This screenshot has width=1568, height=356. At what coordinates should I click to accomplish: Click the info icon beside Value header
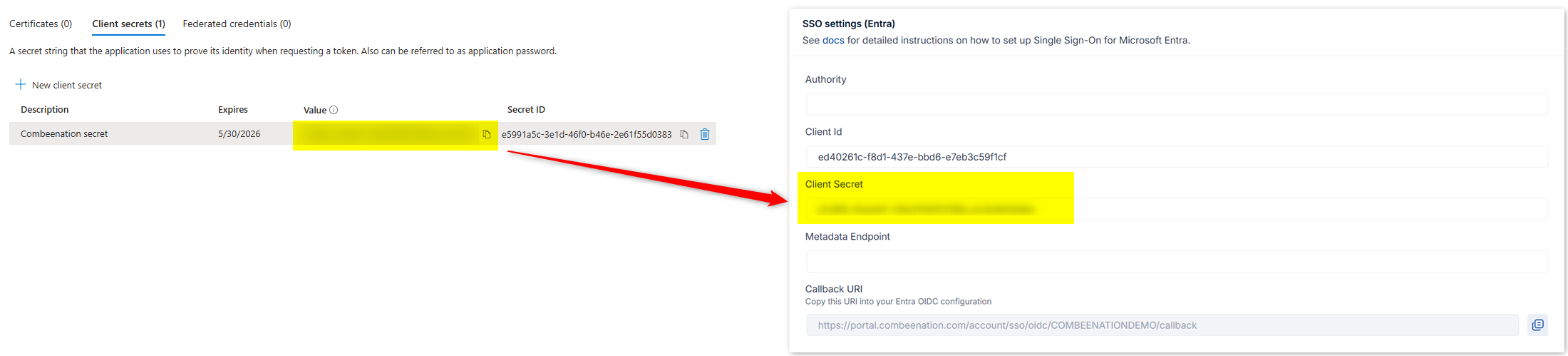pos(334,110)
